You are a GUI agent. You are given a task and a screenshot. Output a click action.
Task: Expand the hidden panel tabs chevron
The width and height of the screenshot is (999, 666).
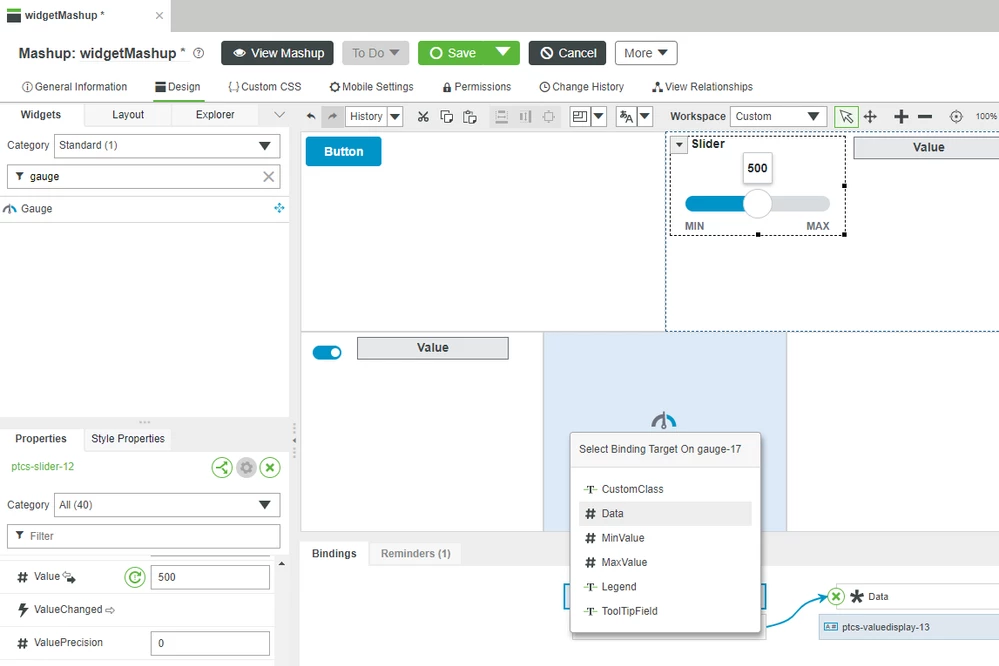pyautogui.click(x=279, y=115)
